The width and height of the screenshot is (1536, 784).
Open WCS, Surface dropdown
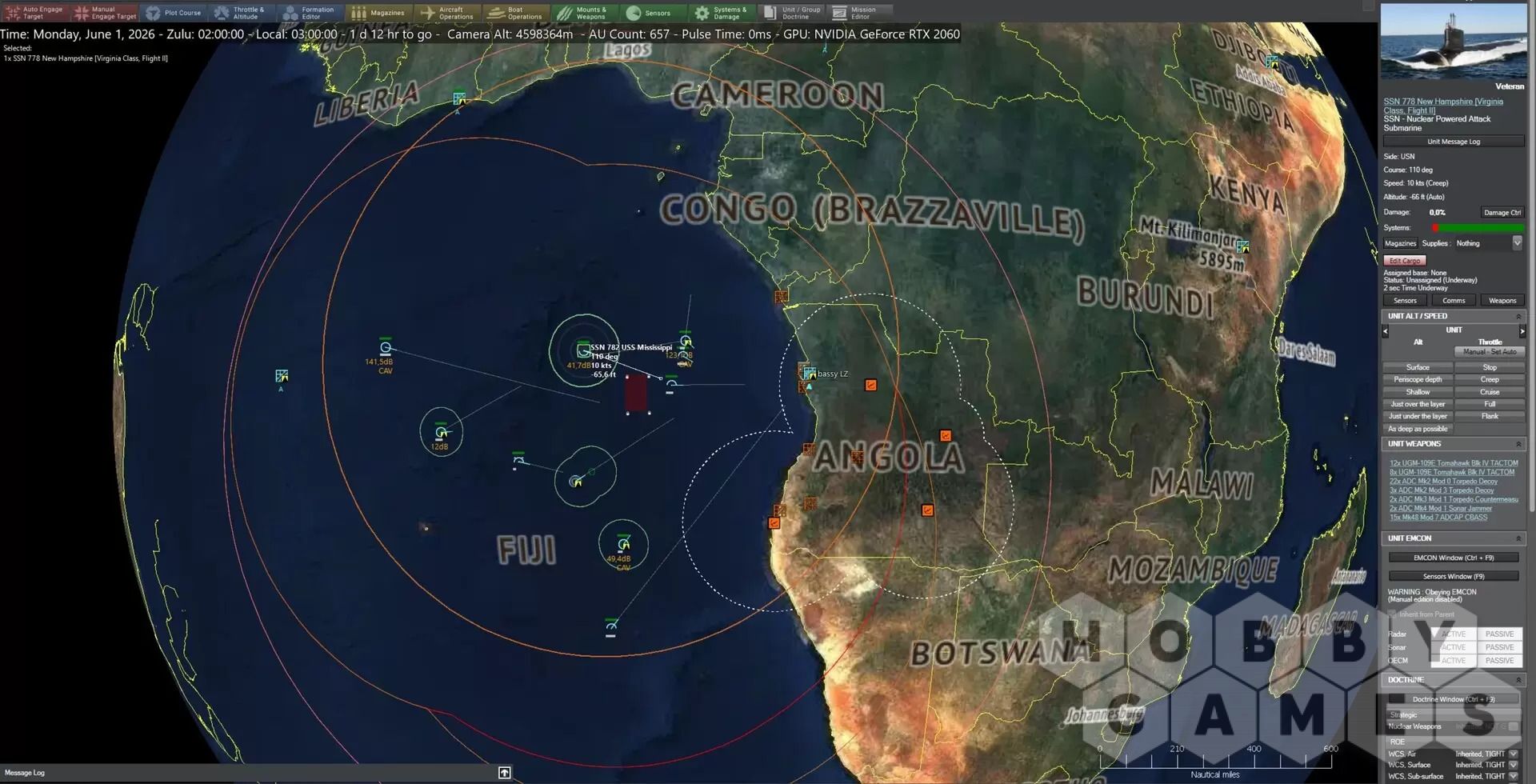click(1513, 765)
